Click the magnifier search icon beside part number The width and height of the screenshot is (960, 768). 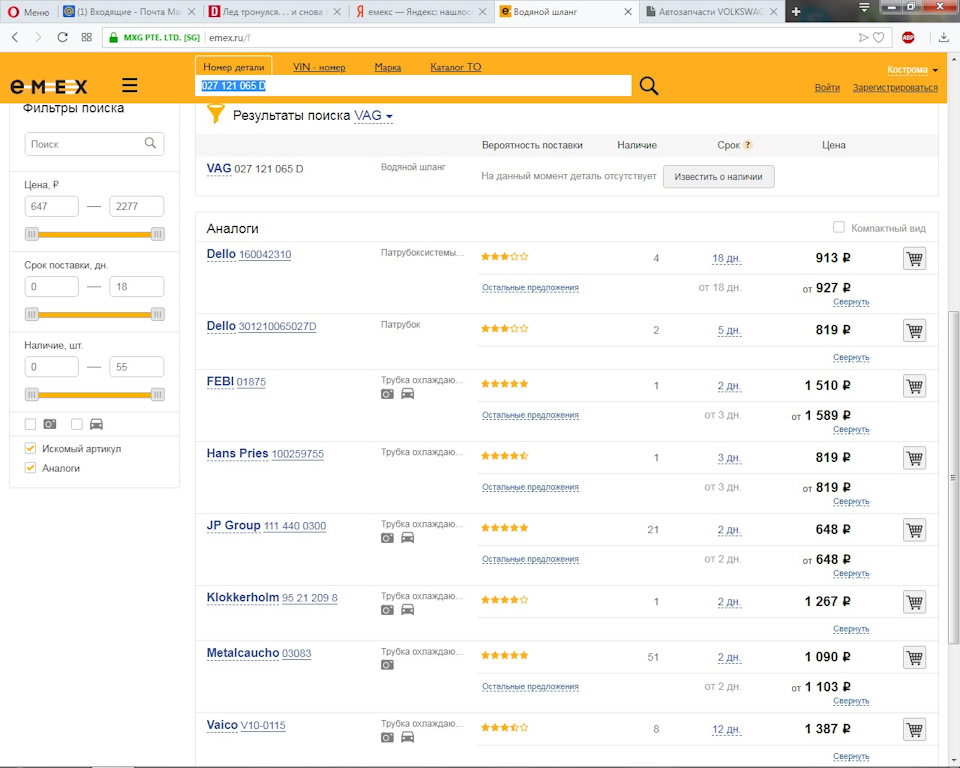(x=648, y=86)
